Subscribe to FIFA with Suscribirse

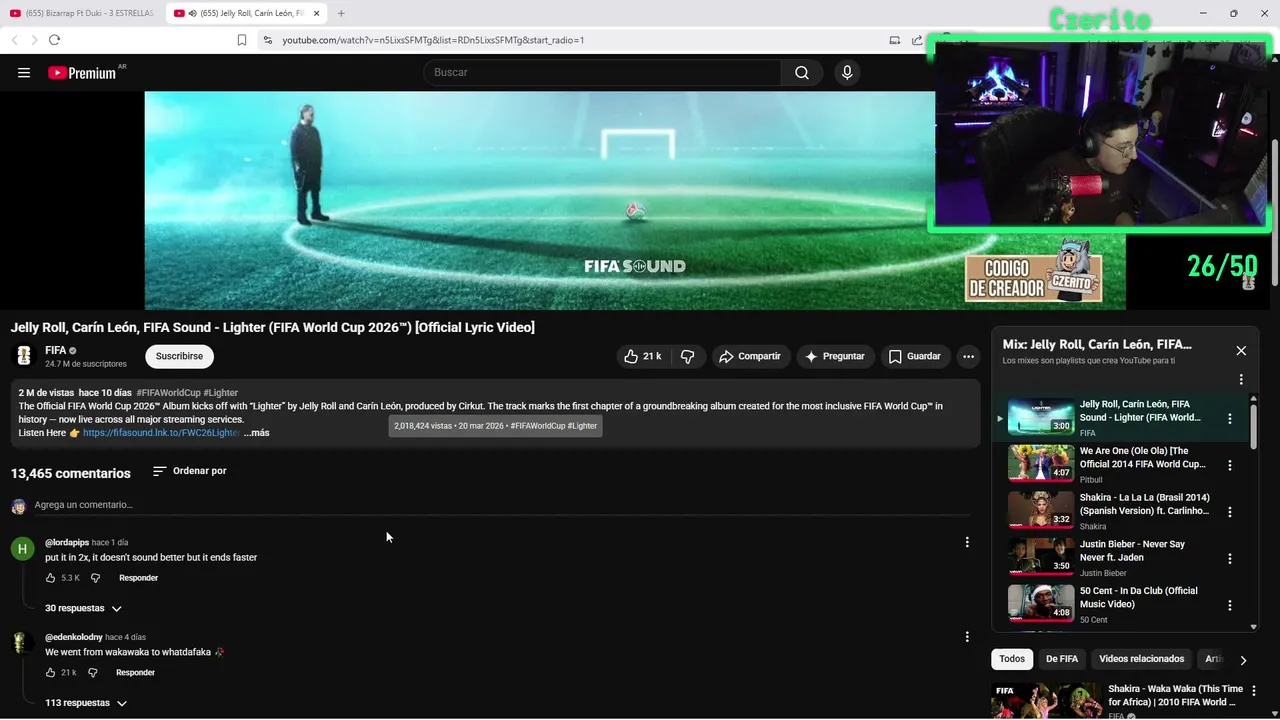(179, 356)
